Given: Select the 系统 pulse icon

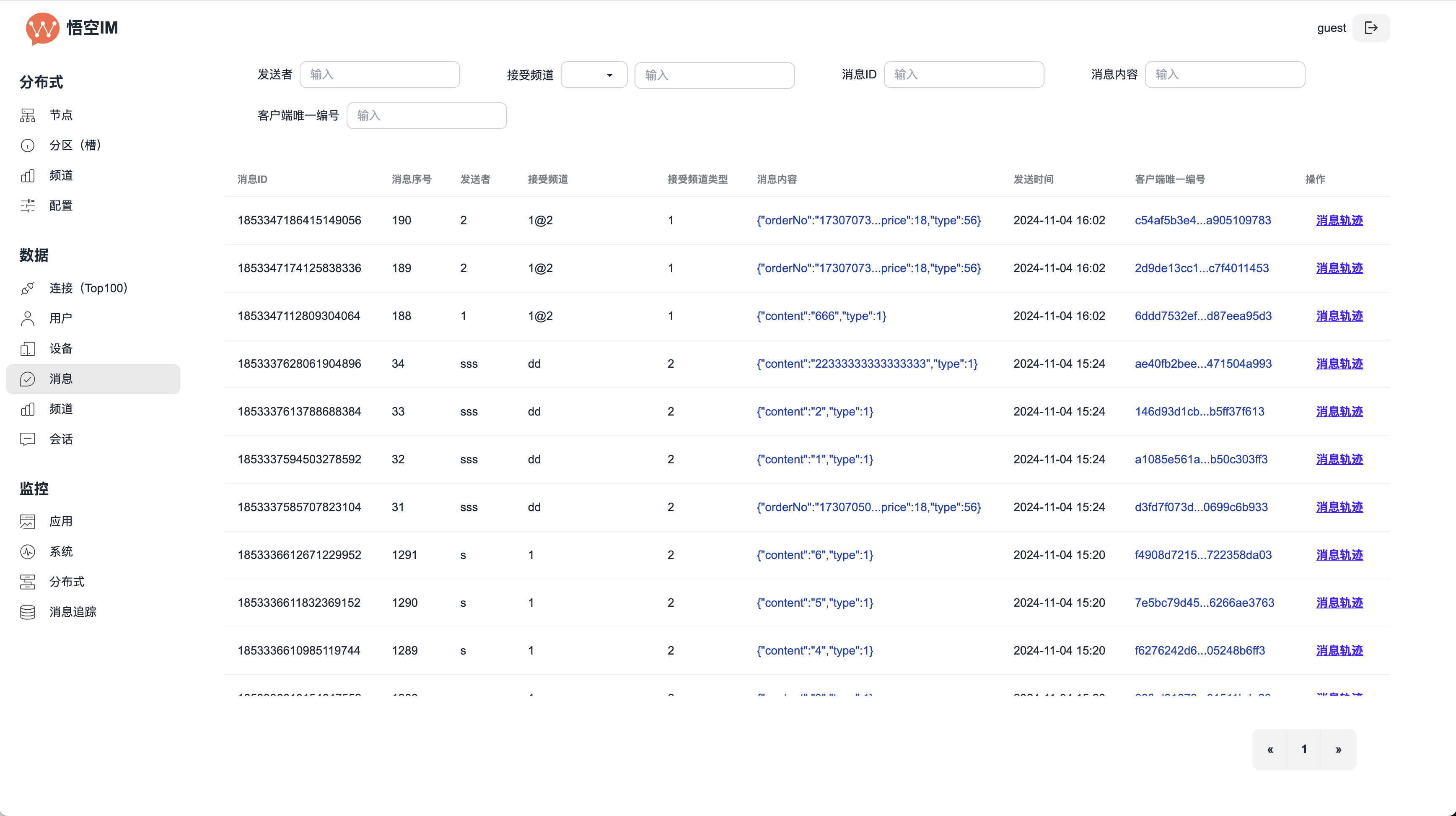Looking at the screenshot, I should click(x=28, y=552).
